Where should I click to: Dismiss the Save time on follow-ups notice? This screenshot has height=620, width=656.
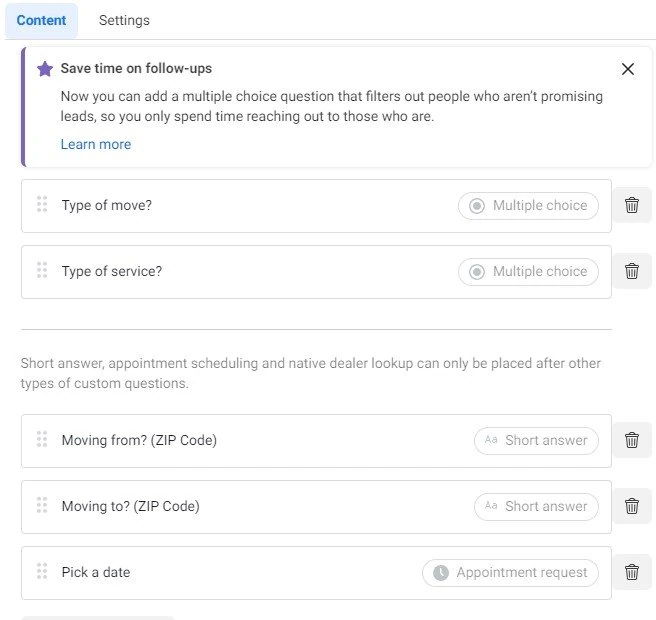[x=628, y=69]
